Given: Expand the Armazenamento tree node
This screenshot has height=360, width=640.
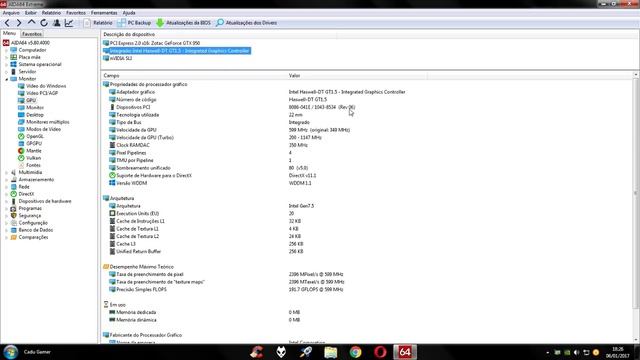Looking at the screenshot, I should (x=7, y=180).
